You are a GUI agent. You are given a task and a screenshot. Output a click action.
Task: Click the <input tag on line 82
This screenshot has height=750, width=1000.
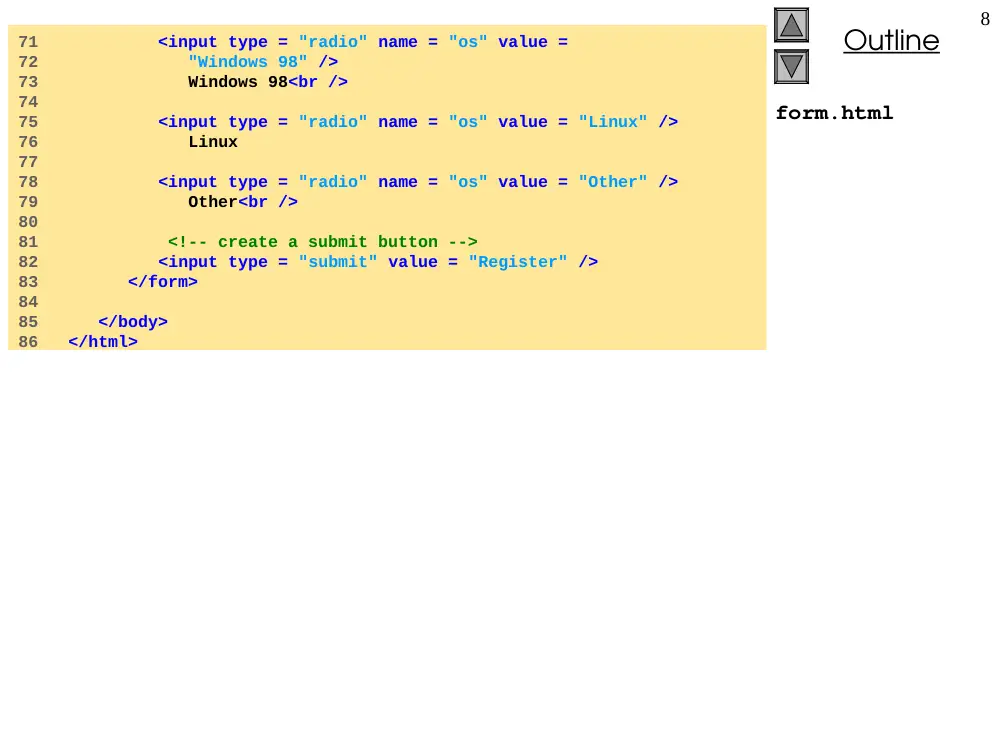point(188,262)
